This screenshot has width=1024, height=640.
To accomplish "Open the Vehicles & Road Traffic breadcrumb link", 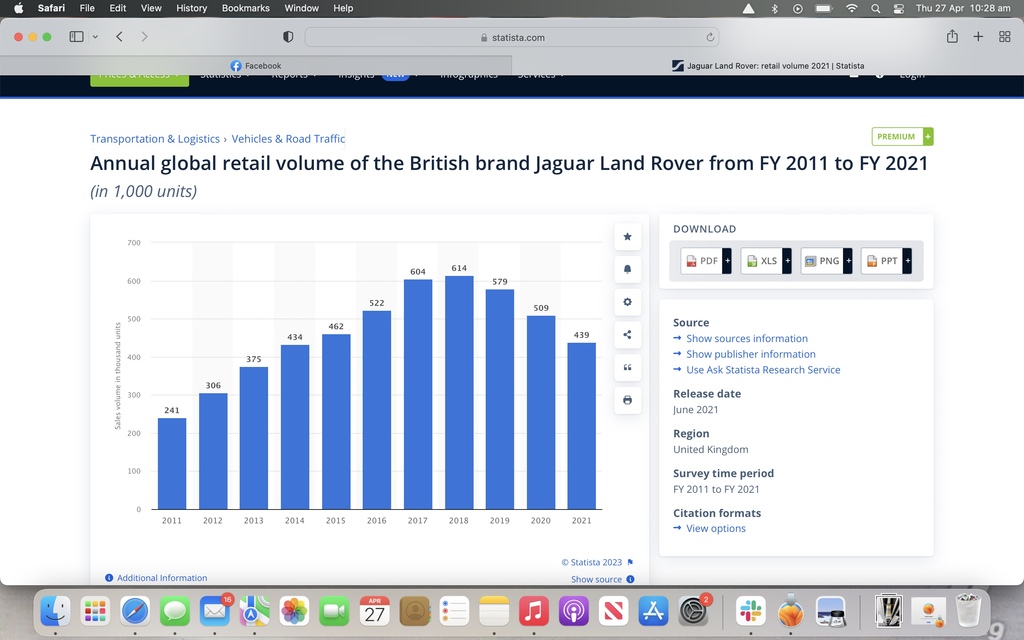I will pos(288,139).
